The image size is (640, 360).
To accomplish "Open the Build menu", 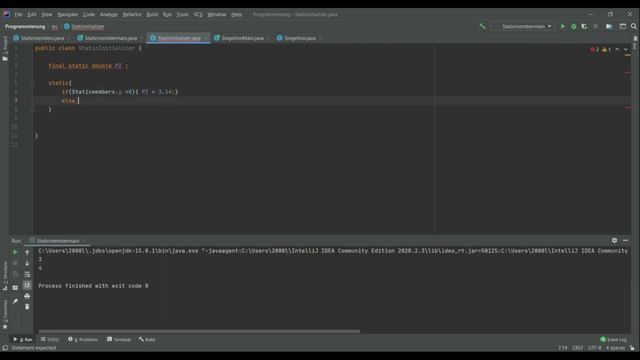I will coord(152,14).
